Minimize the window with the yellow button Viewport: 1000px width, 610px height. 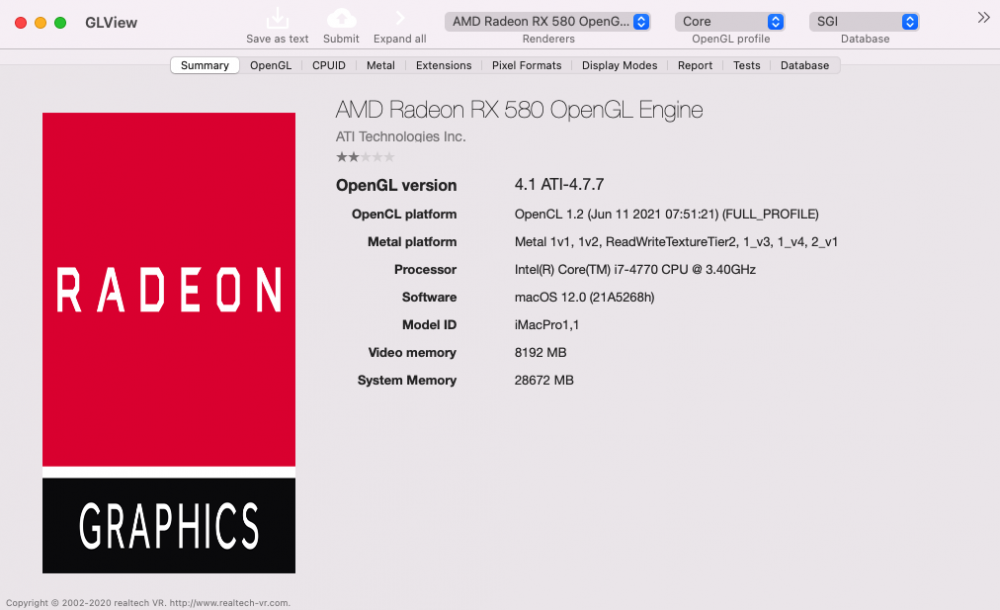coord(40,23)
